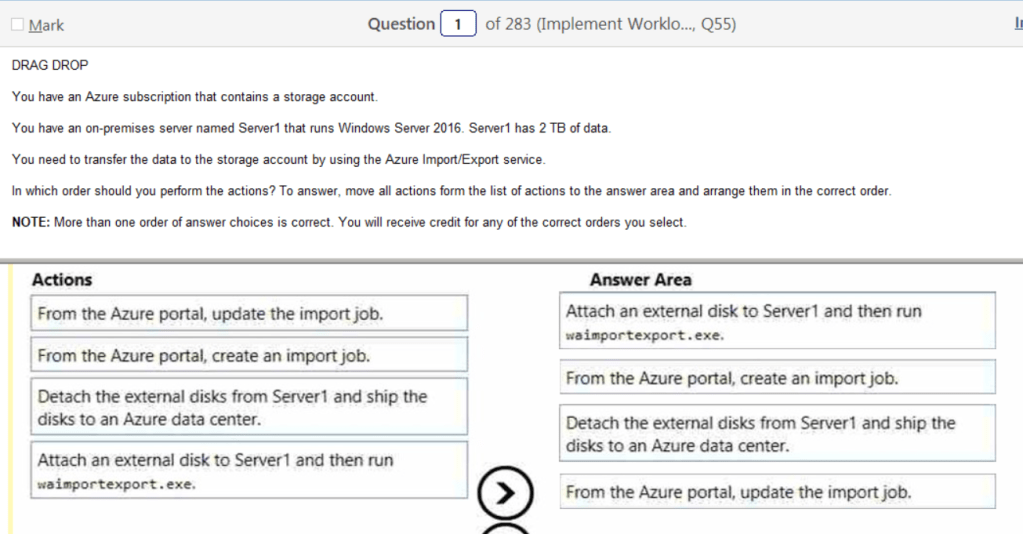Screen dimensions: 1023x534
Task: Enable the Mark checkbox
Action: pyautogui.click(x=17, y=25)
